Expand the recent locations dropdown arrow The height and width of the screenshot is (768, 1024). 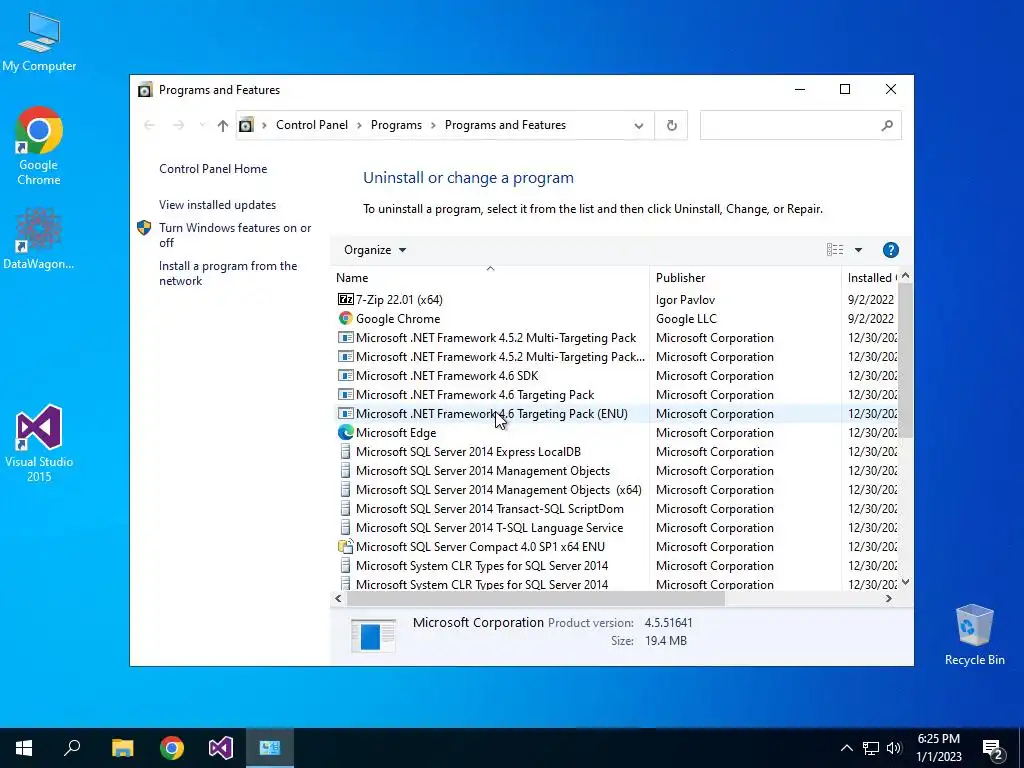point(202,125)
